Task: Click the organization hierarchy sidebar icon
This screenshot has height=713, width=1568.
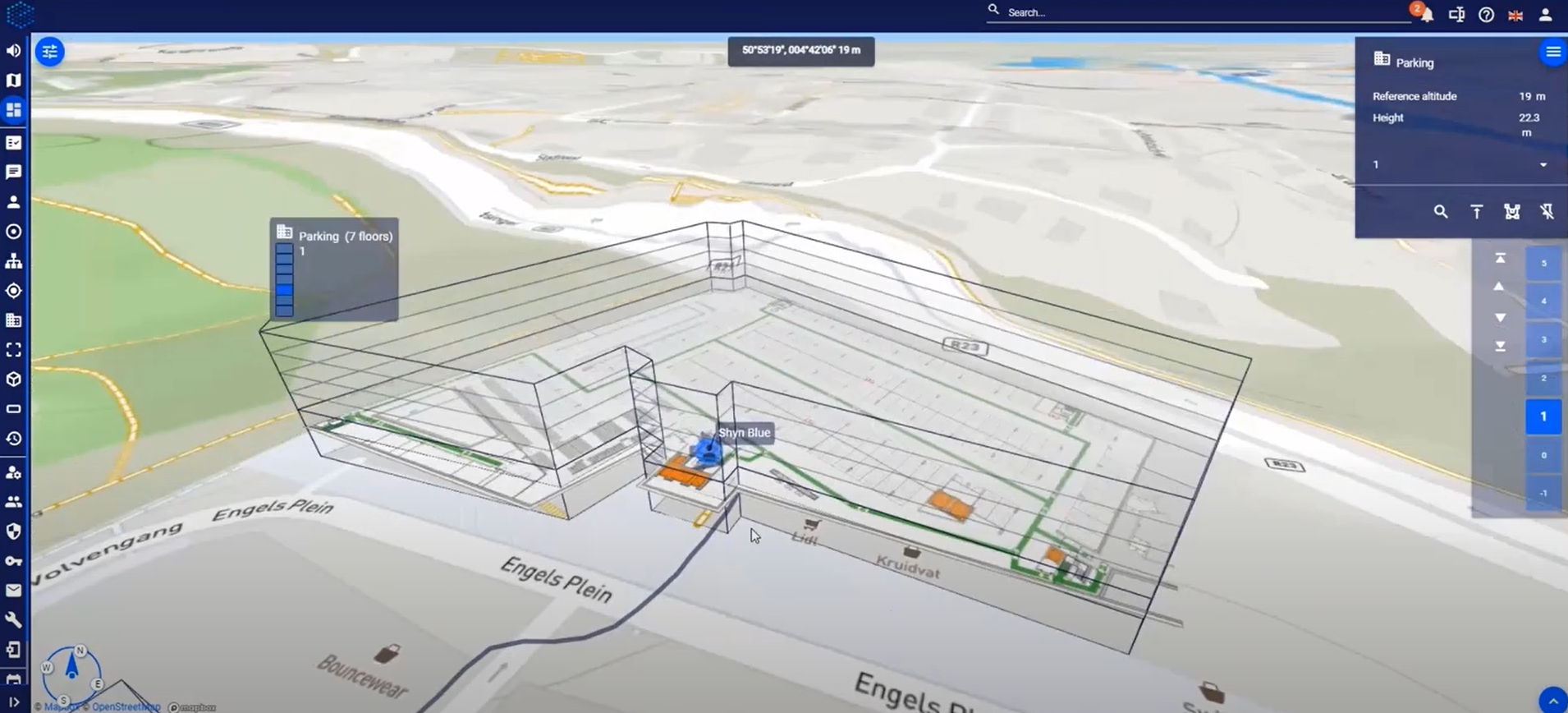Action: pyautogui.click(x=14, y=261)
